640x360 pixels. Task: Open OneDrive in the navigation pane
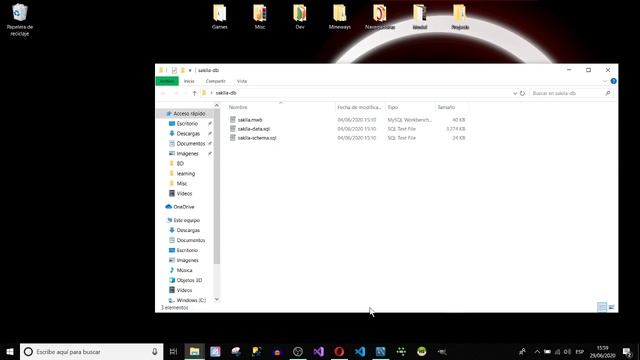coord(184,207)
